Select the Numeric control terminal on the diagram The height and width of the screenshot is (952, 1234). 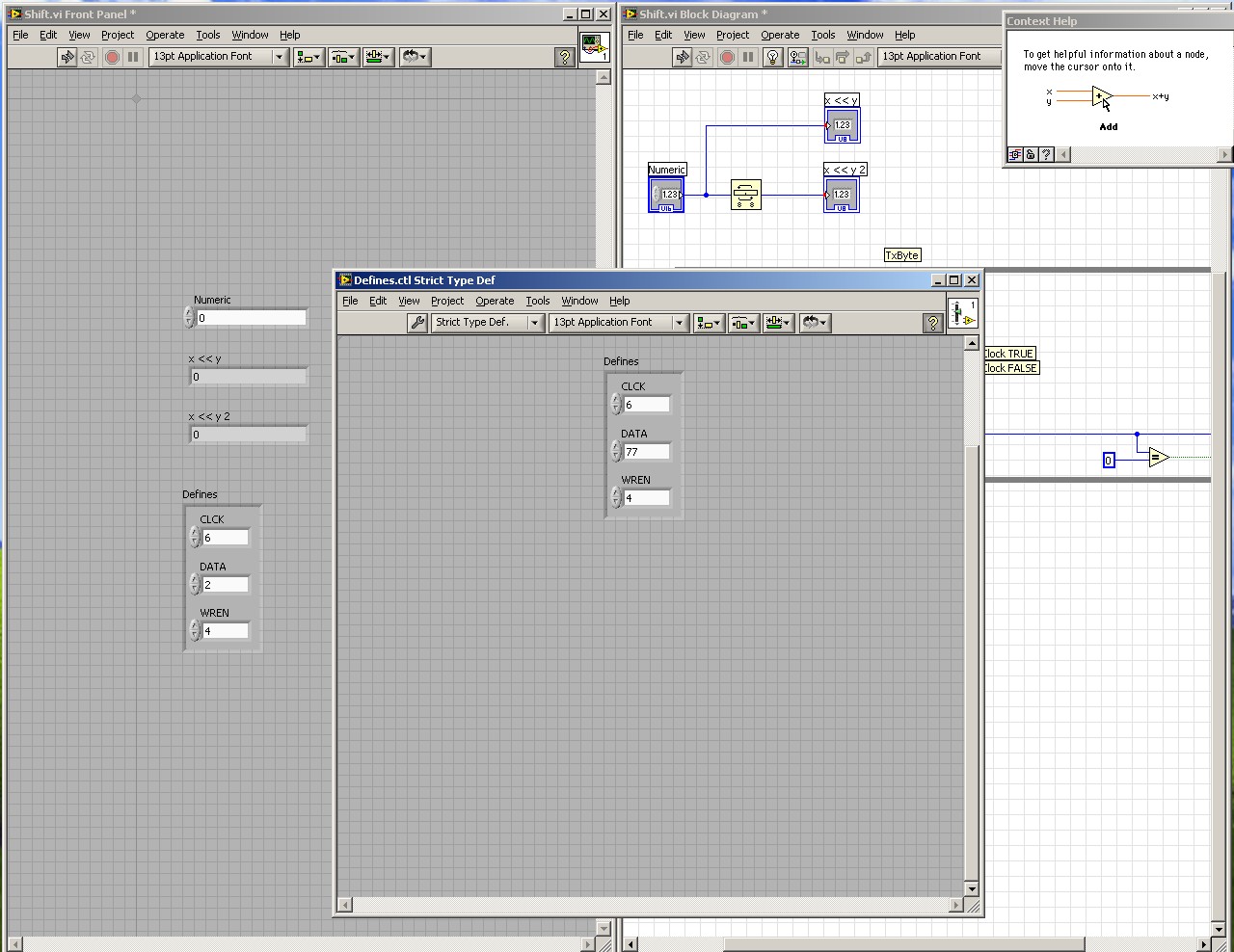666,195
